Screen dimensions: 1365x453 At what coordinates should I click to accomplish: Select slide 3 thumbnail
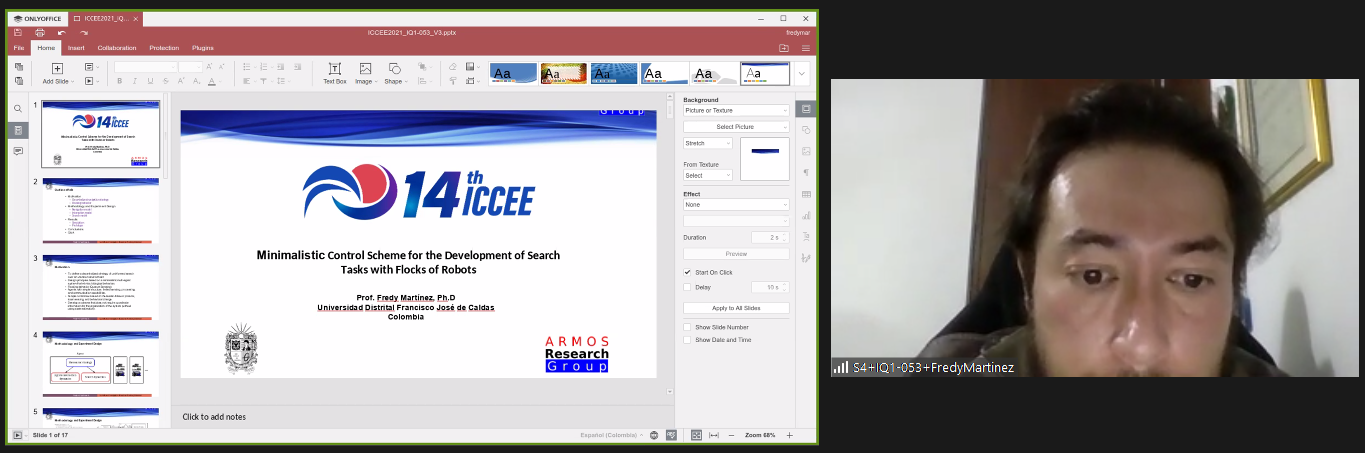tap(100, 287)
